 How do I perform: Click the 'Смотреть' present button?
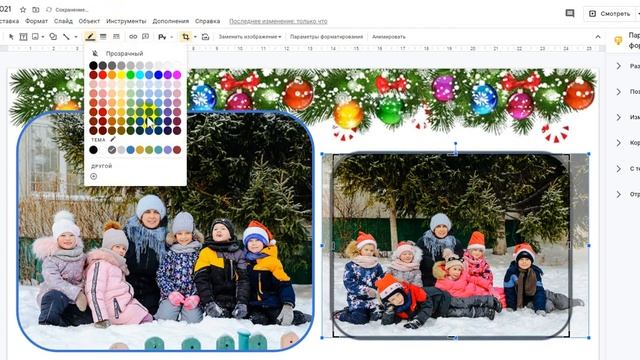pyautogui.click(x=611, y=13)
